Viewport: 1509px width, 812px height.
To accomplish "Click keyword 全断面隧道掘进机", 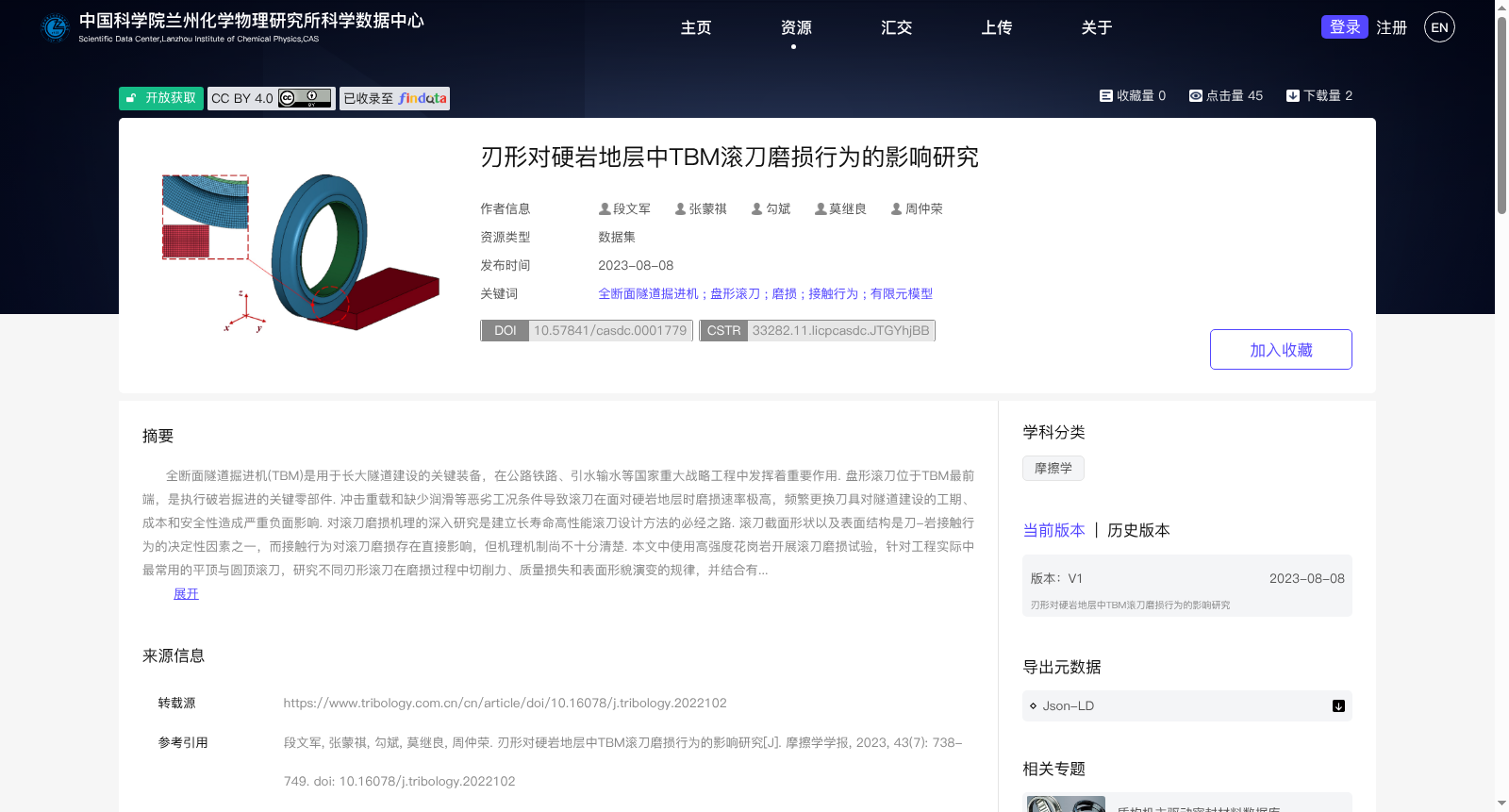I will [648, 293].
